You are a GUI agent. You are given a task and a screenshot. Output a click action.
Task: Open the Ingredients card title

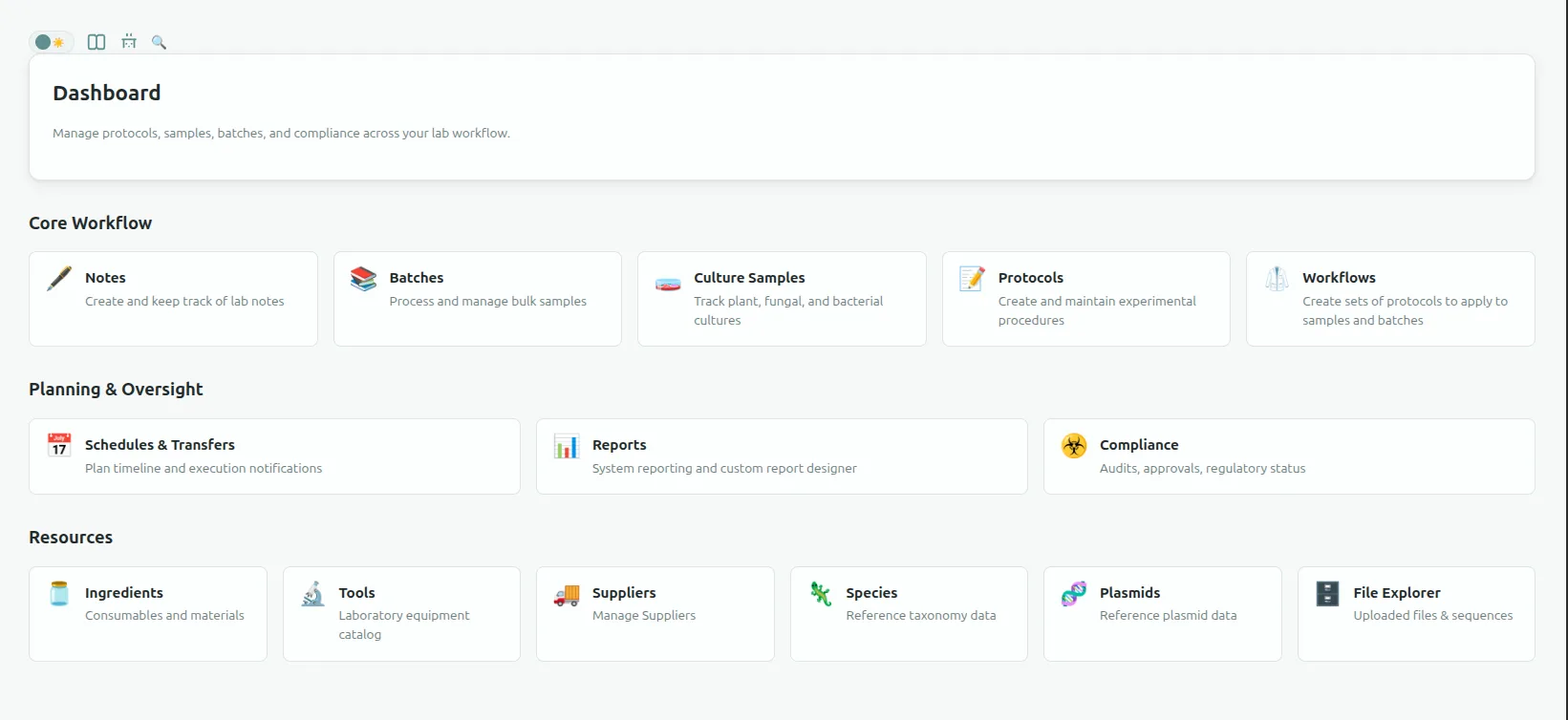[x=124, y=593]
